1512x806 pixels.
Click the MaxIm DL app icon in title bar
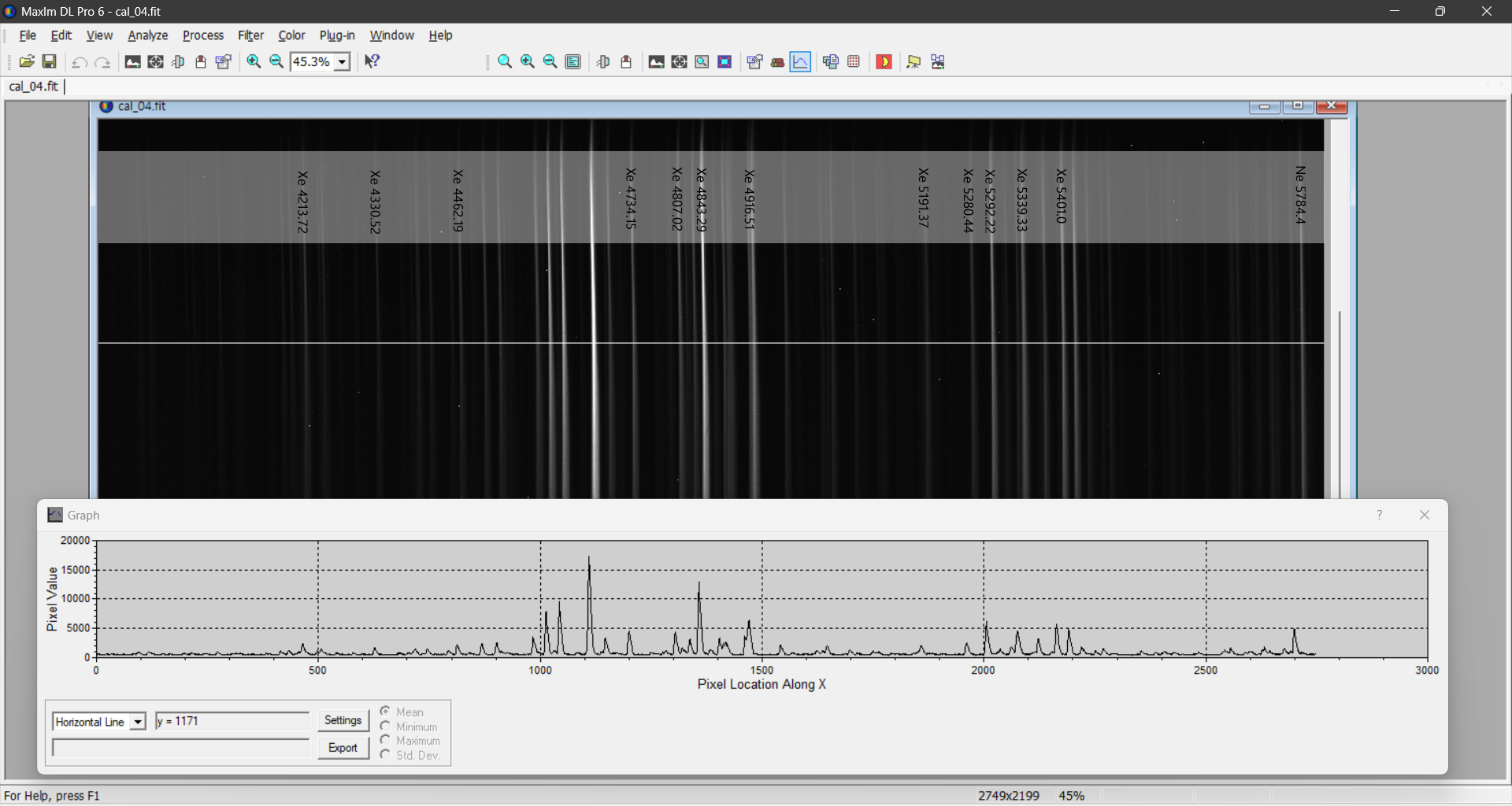point(9,11)
